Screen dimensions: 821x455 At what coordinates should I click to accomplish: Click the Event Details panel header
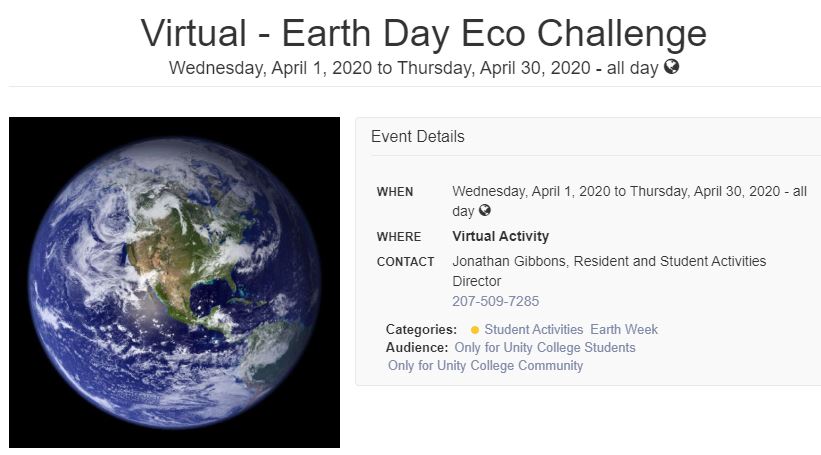pos(418,136)
